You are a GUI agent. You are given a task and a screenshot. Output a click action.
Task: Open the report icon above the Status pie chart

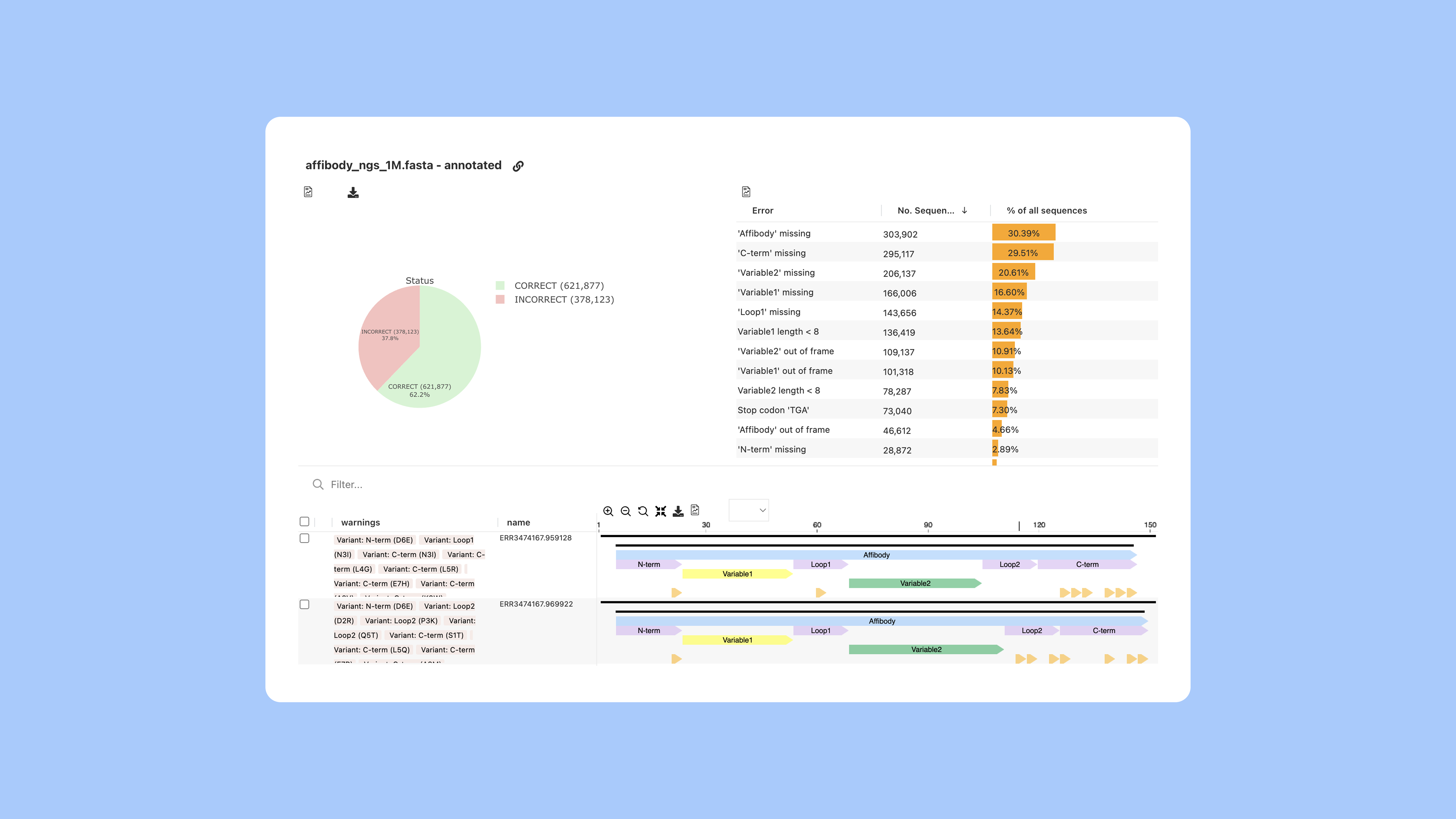(308, 192)
